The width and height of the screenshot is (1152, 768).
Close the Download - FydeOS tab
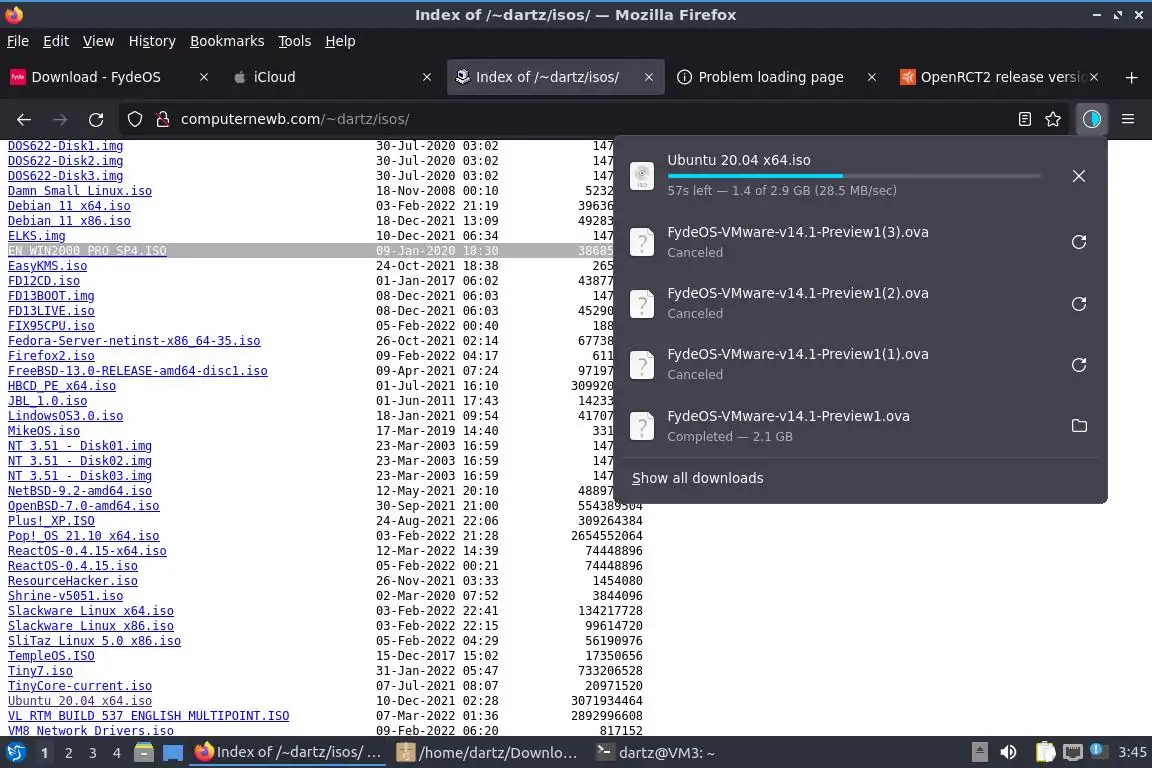pyautogui.click(x=204, y=77)
